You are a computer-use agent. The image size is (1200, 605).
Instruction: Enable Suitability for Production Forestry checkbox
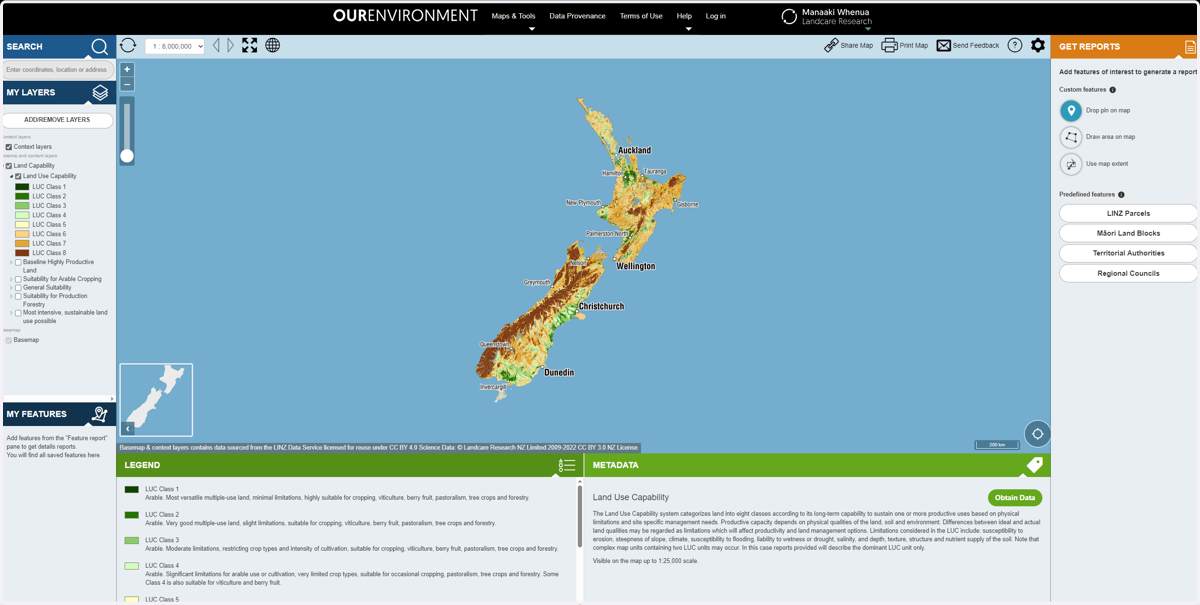pos(18,296)
